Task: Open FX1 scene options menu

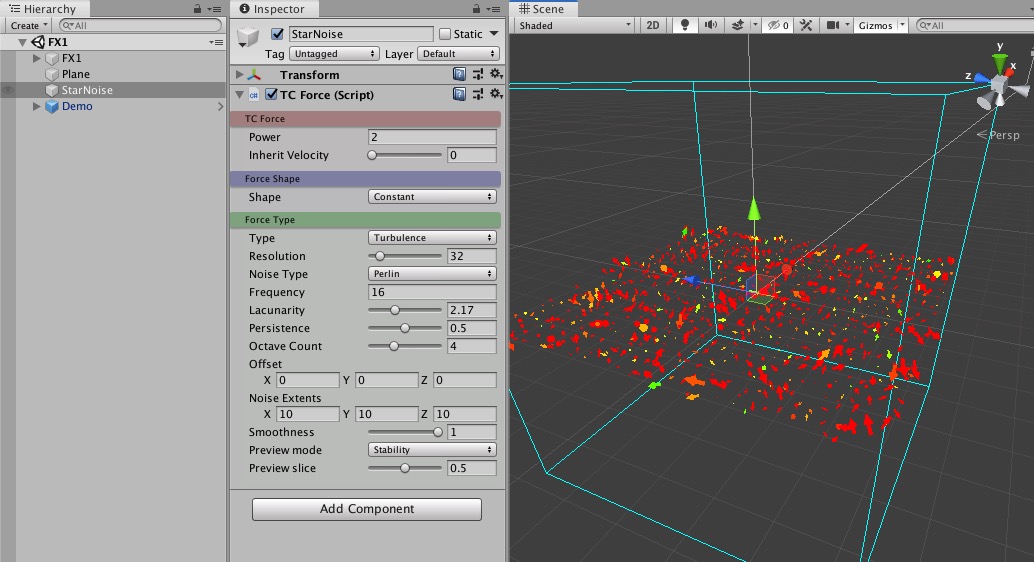Action: (216, 42)
